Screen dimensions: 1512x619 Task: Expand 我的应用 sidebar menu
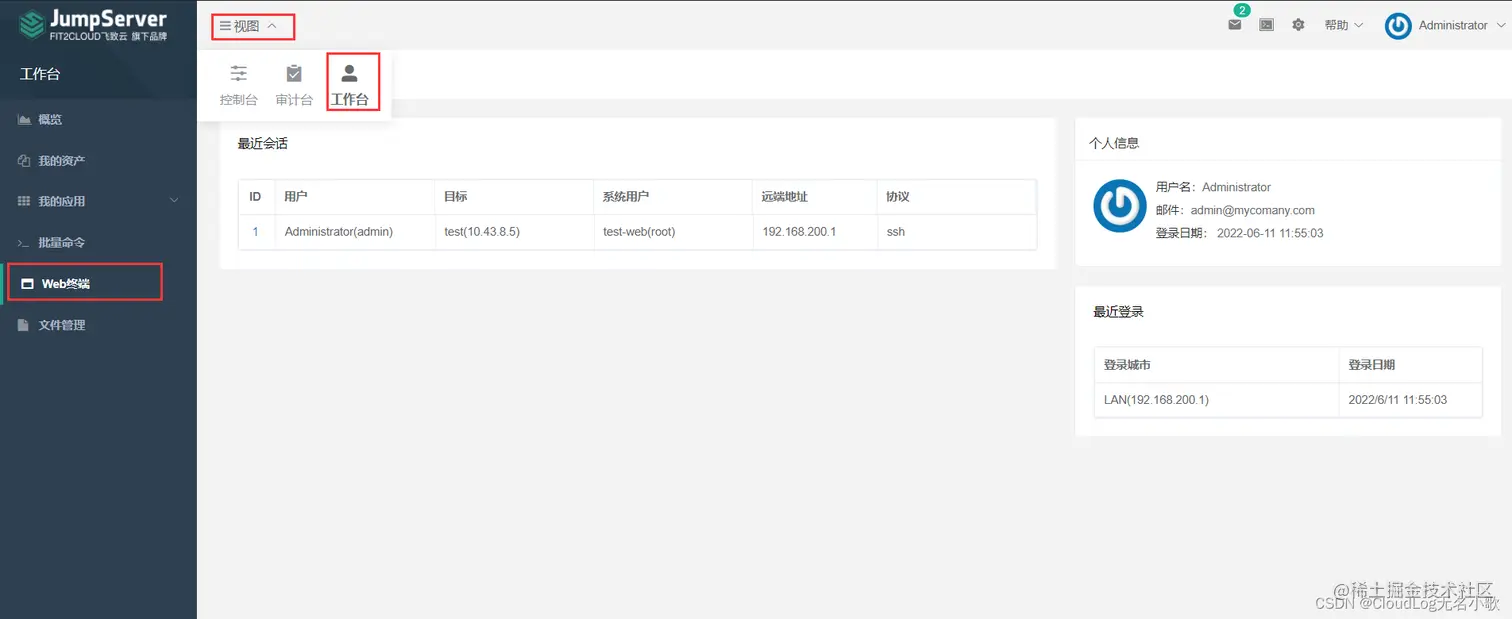tap(98, 201)
